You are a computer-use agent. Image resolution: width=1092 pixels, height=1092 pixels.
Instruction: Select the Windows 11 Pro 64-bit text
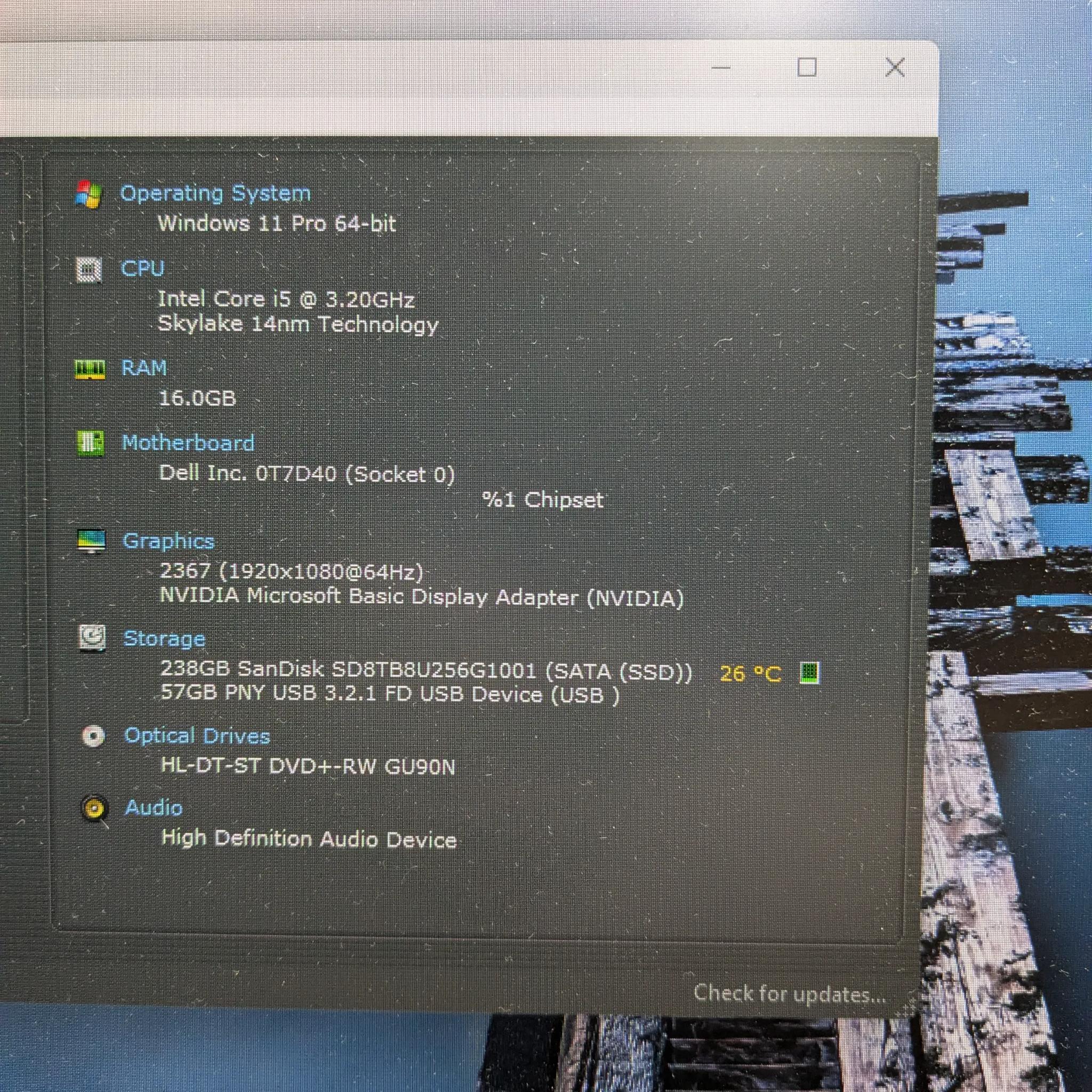[x=276, y=224]
